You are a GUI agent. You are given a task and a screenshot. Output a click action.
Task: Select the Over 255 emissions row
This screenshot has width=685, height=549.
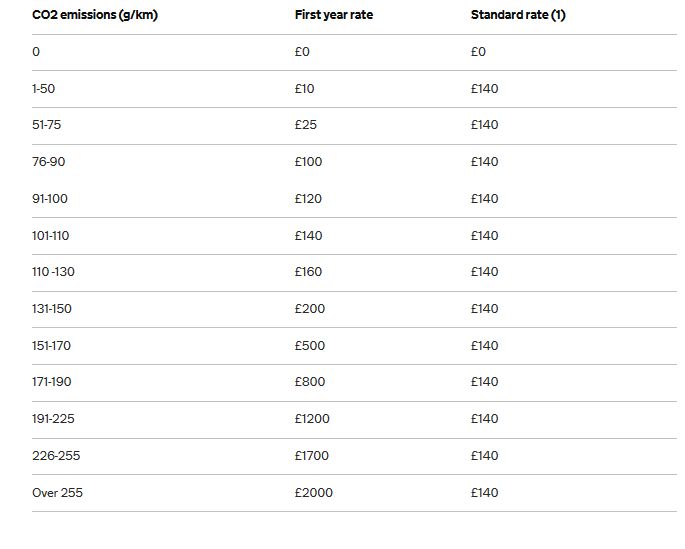(x=354, y=493)
